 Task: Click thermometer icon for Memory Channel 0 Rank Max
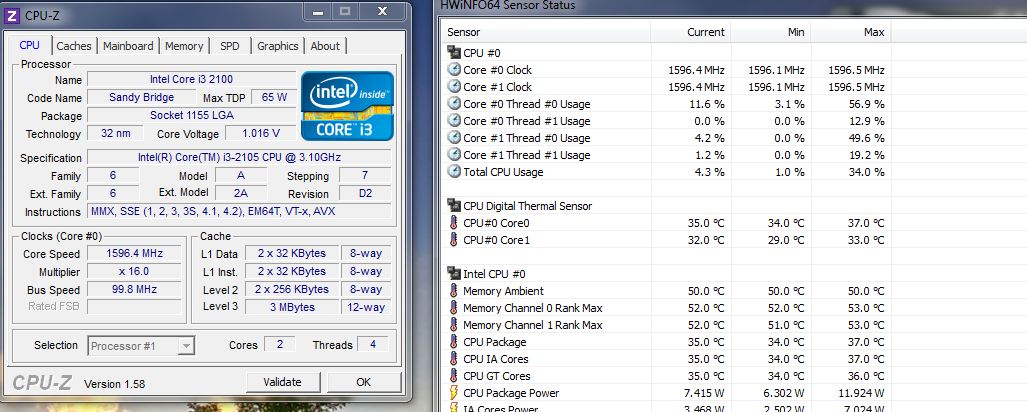(454, 308)
